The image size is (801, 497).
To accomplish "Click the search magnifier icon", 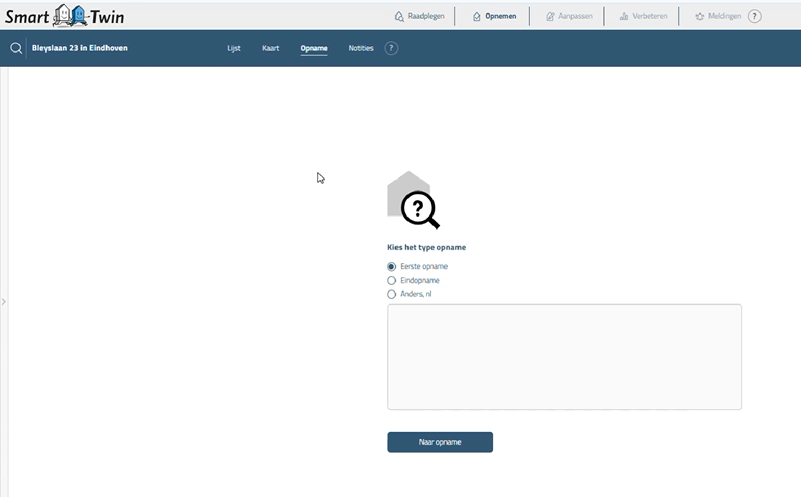I will pos(16,48).
